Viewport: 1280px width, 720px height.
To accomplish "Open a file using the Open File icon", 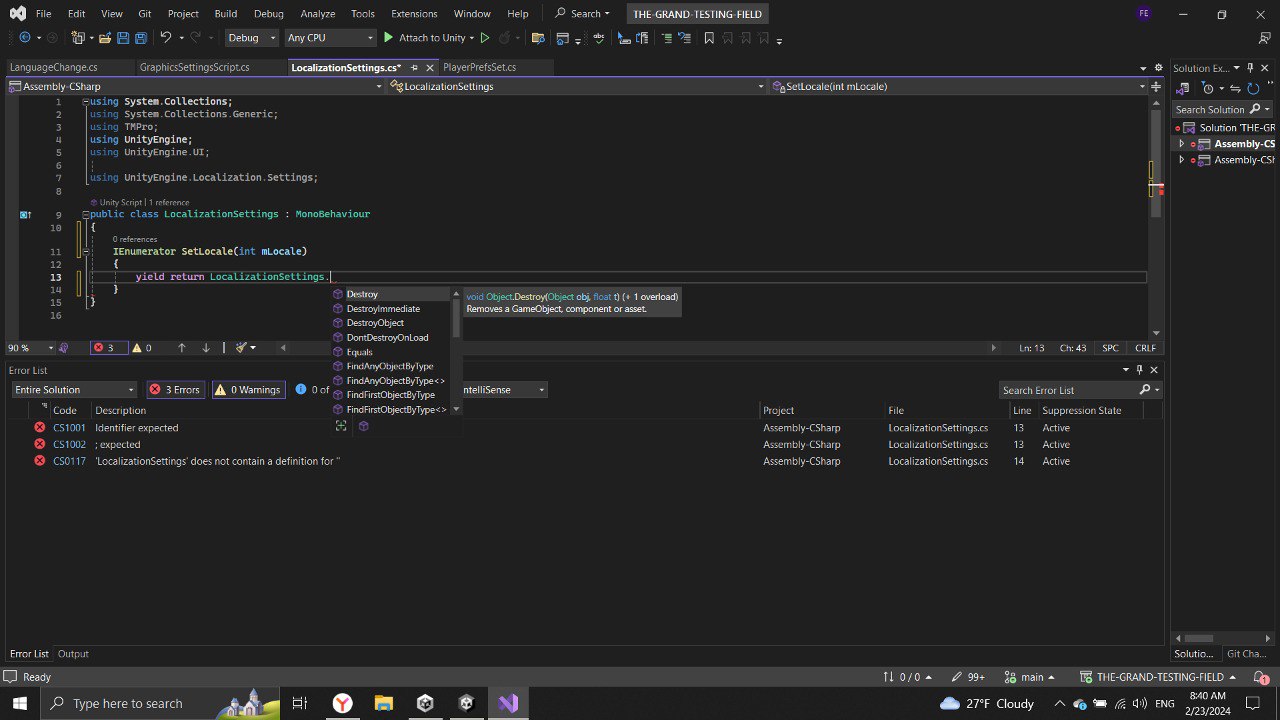I will click(x=107, y=38).
